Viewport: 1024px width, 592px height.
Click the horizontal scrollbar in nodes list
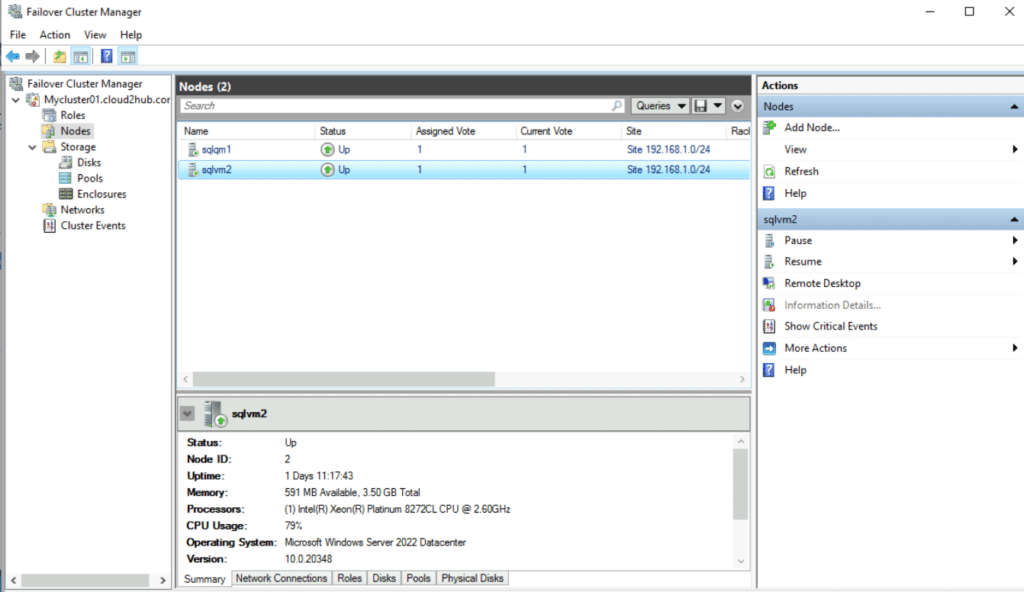(344, 380)
